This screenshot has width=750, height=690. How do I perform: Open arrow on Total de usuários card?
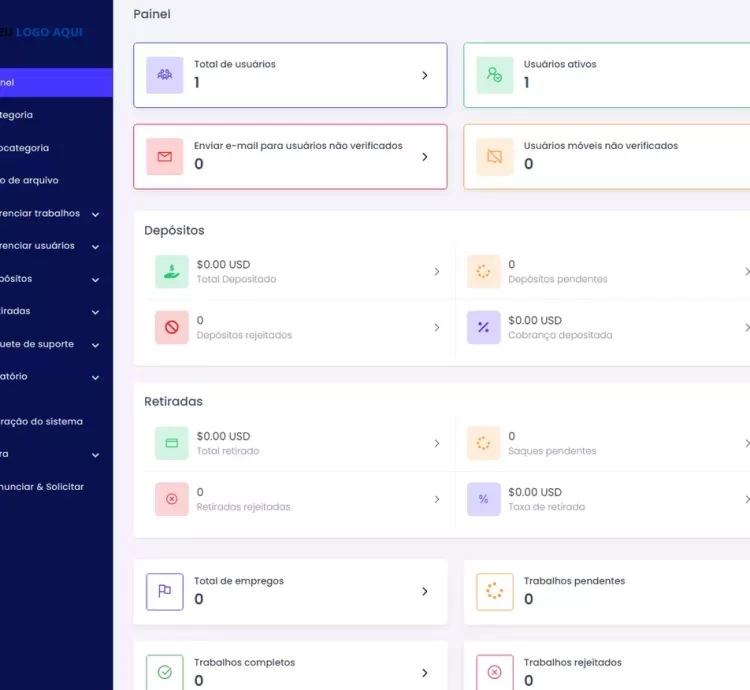point(424,75)
